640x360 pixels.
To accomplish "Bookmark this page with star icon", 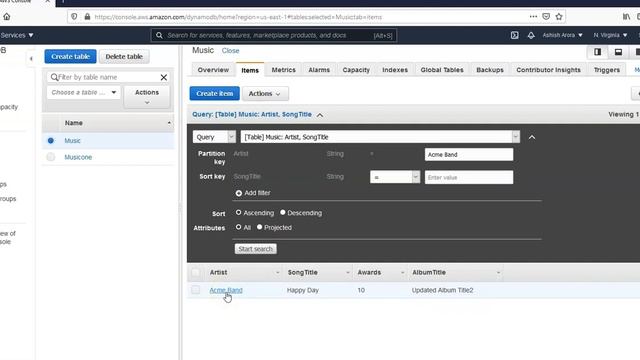I will pyautogui.click(x=559, y=17).
